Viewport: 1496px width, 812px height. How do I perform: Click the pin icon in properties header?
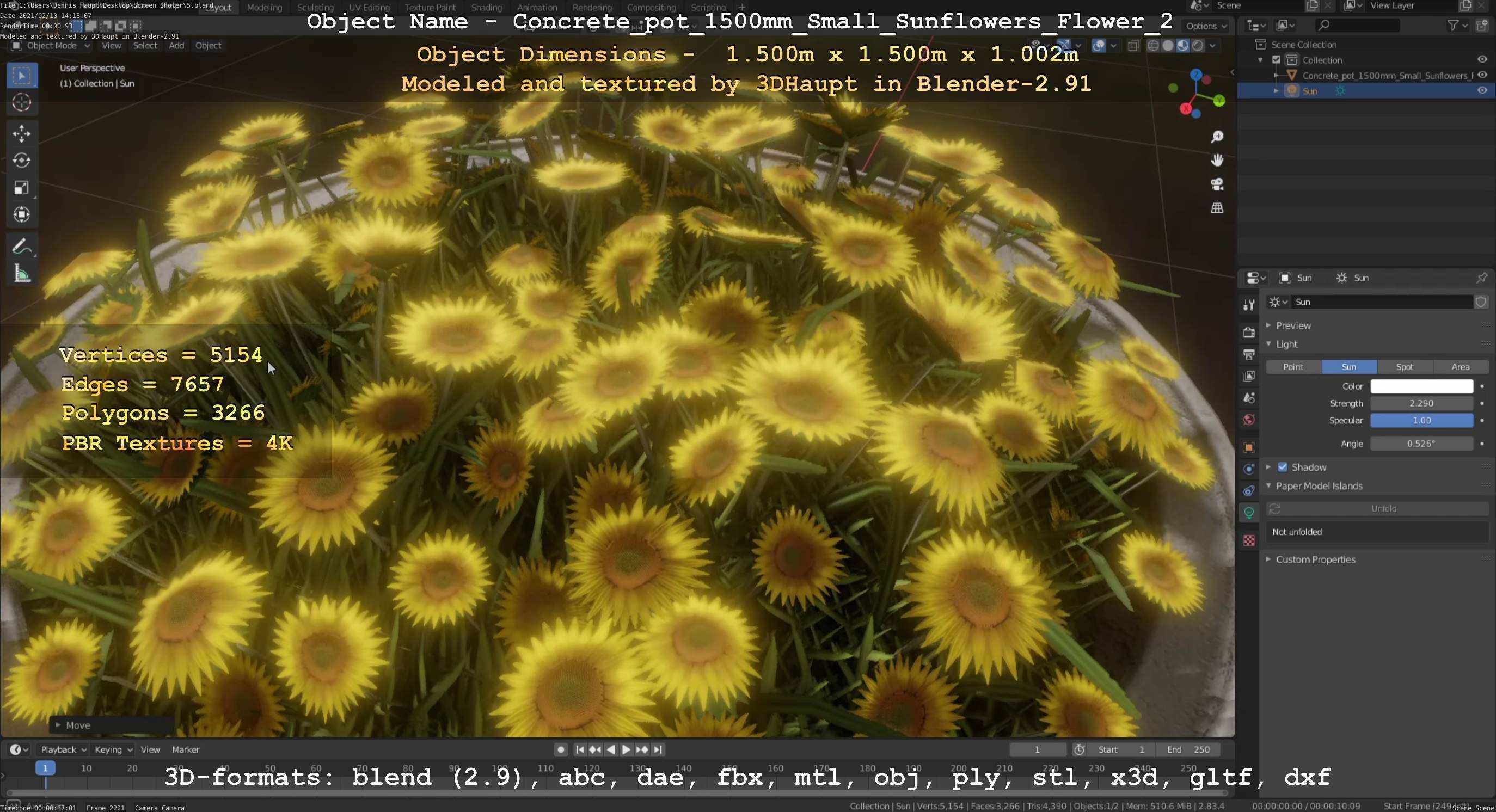[1481, 278]
